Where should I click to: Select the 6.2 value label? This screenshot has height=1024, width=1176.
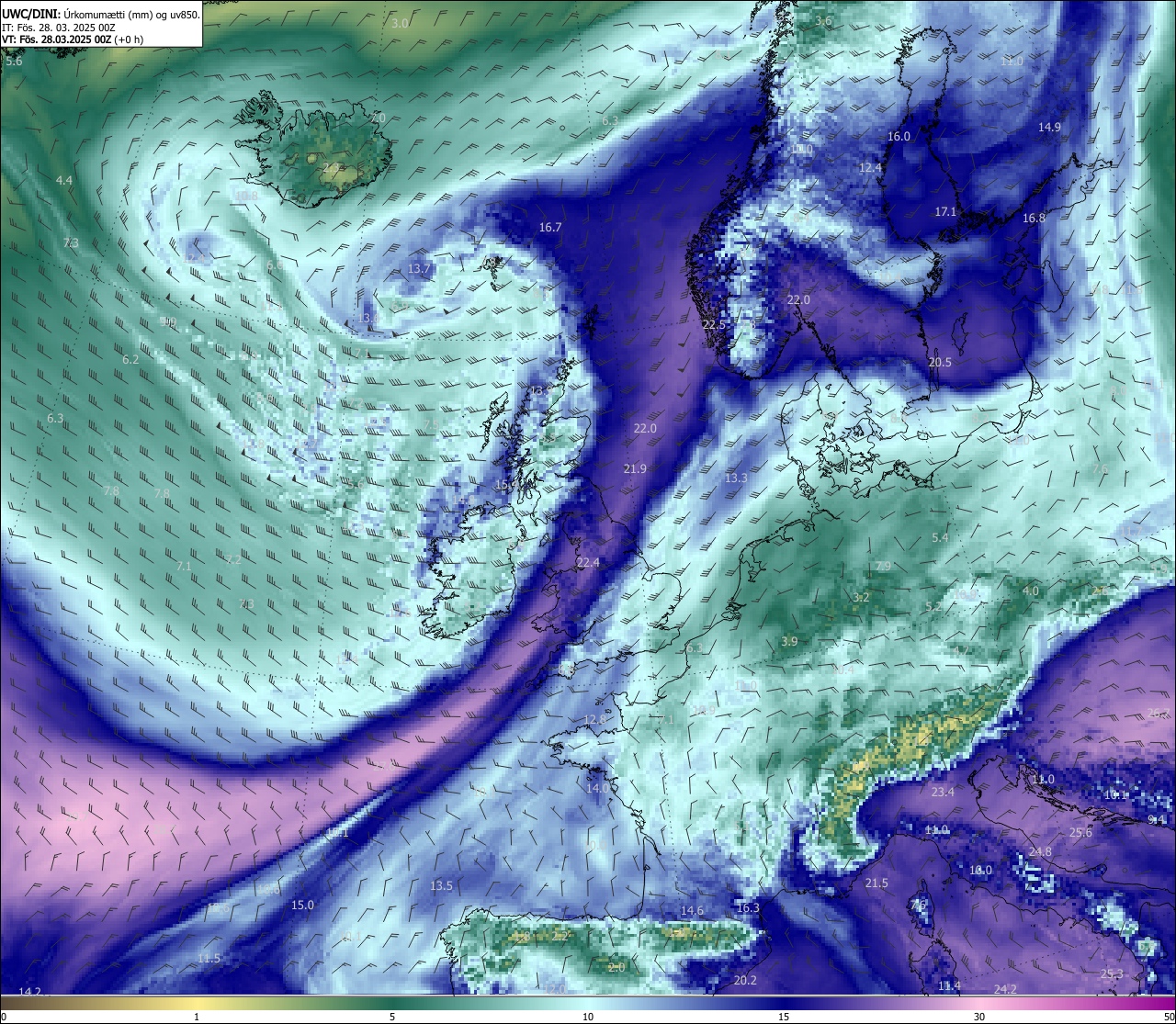click(130, 359)
